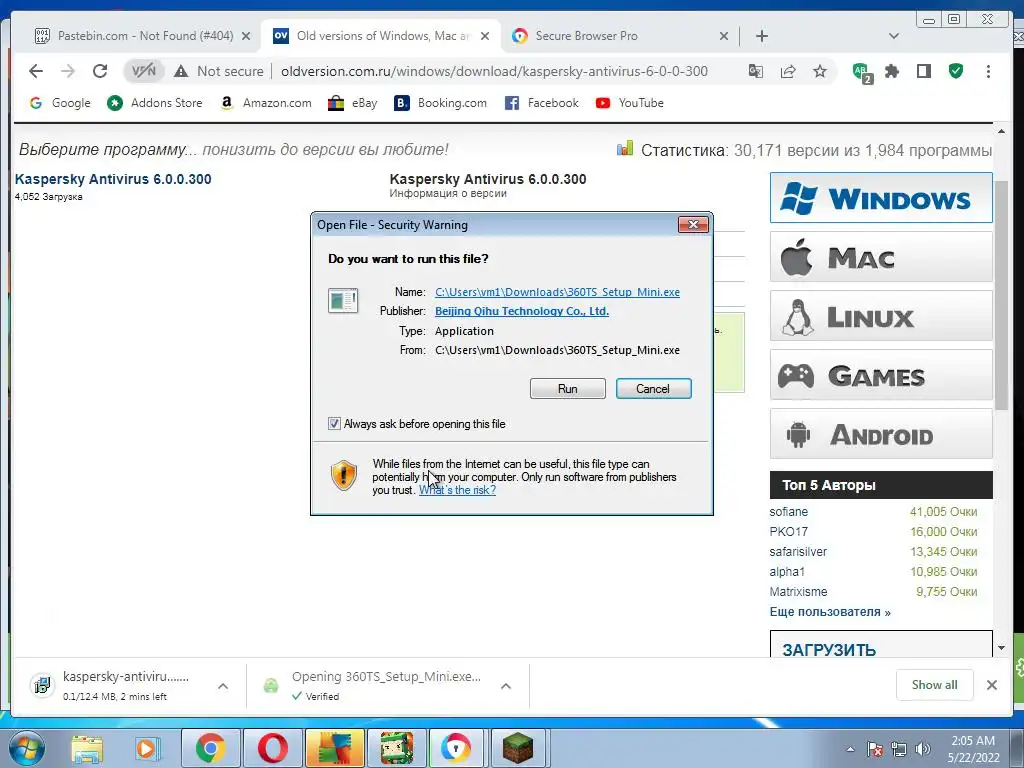Select the Windows platform banner
The width and height of the screenshot is (1024, 768).
click(881, 198)
